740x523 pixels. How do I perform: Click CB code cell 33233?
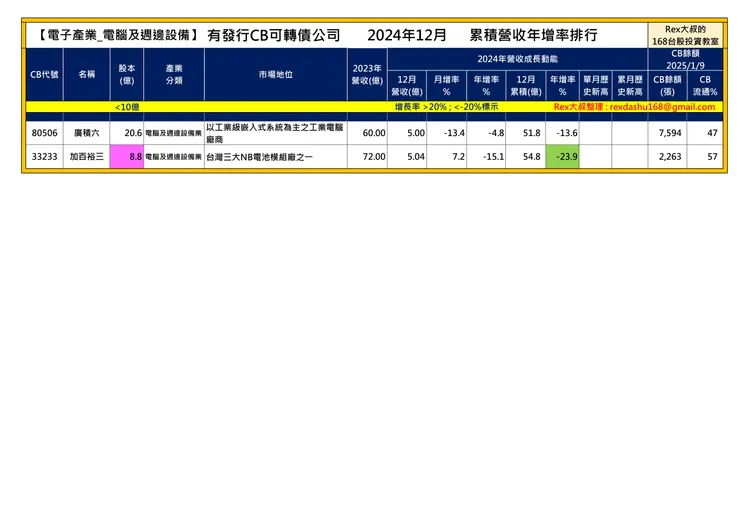44,157
